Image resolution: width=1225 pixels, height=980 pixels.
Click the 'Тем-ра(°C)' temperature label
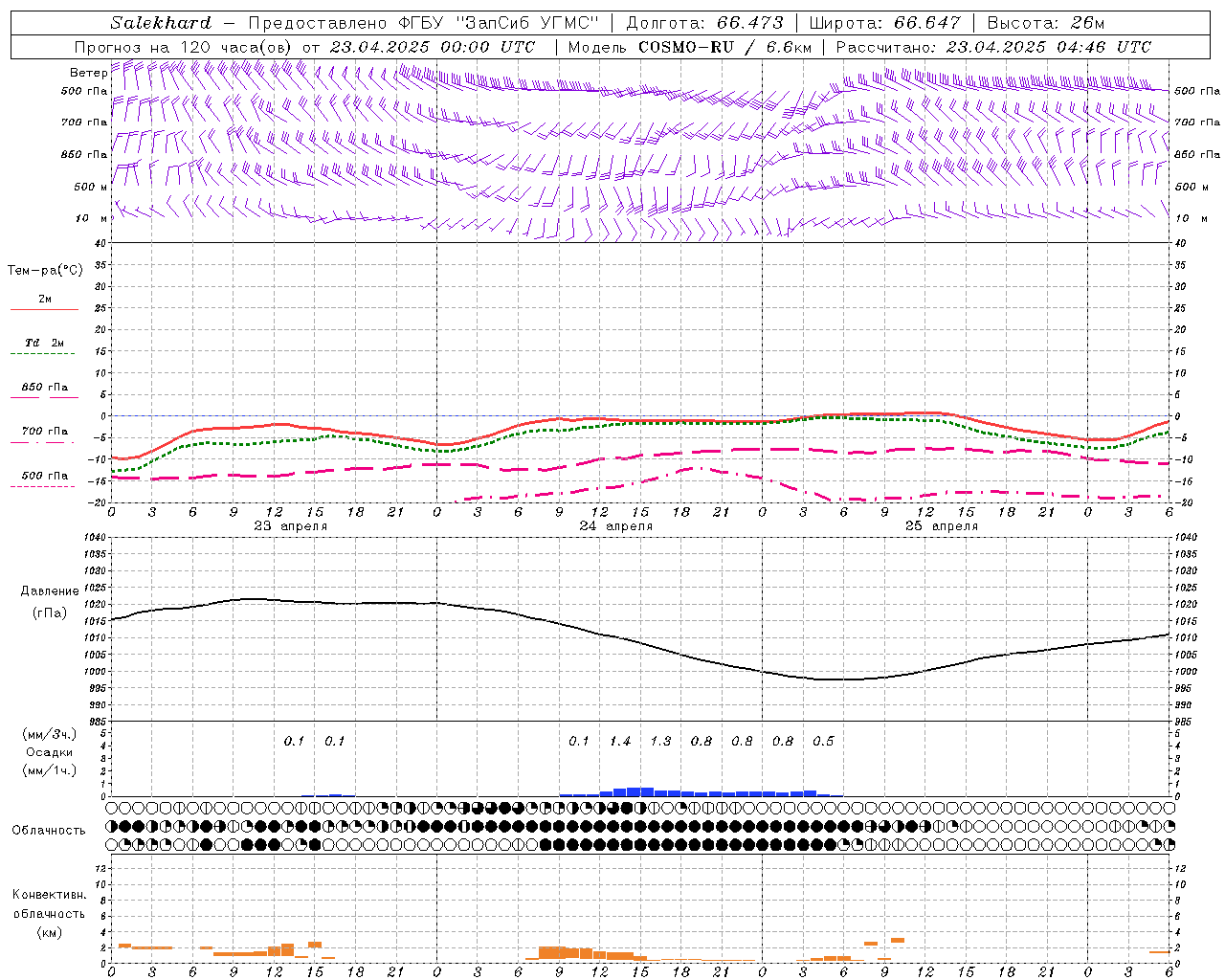pos(45,271)
